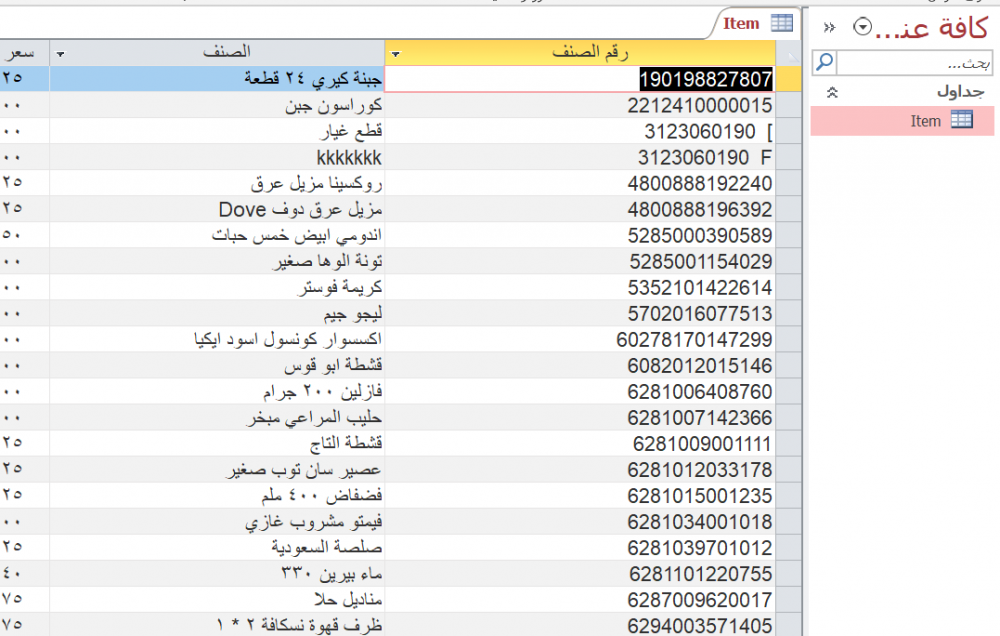This screenshot has width=1000, height=636.
Task: Click into the navigation pane search box
Action: coord(914,63)
